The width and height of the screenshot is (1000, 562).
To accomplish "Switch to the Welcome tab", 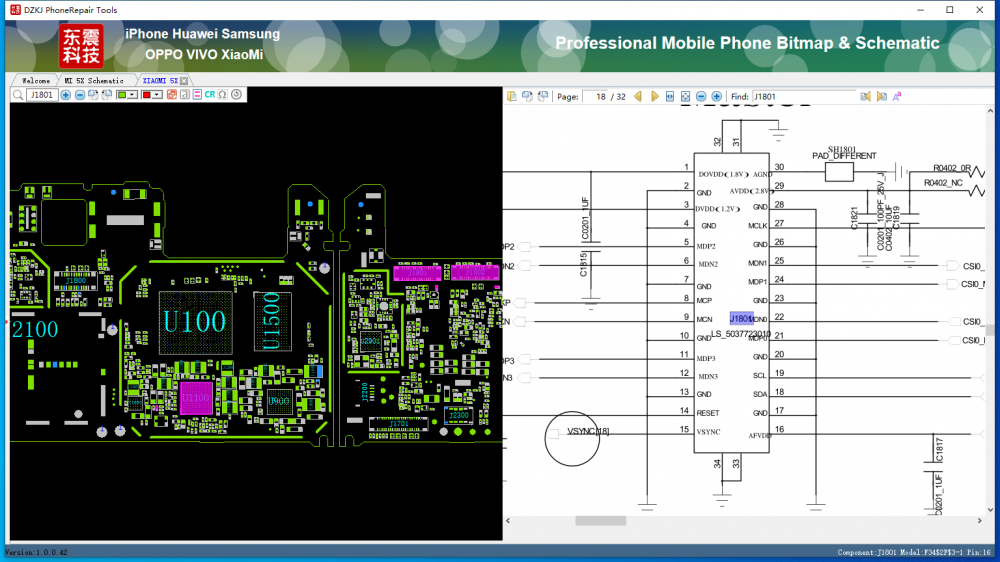I will [x=36, y=80].
